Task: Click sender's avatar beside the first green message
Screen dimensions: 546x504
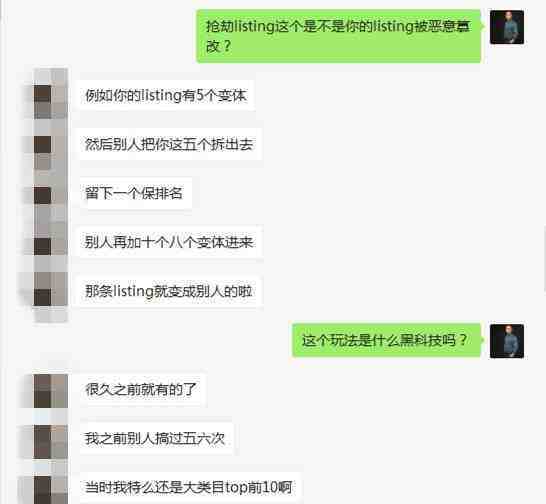Action: pyautogui.click(x=507, y=27)
